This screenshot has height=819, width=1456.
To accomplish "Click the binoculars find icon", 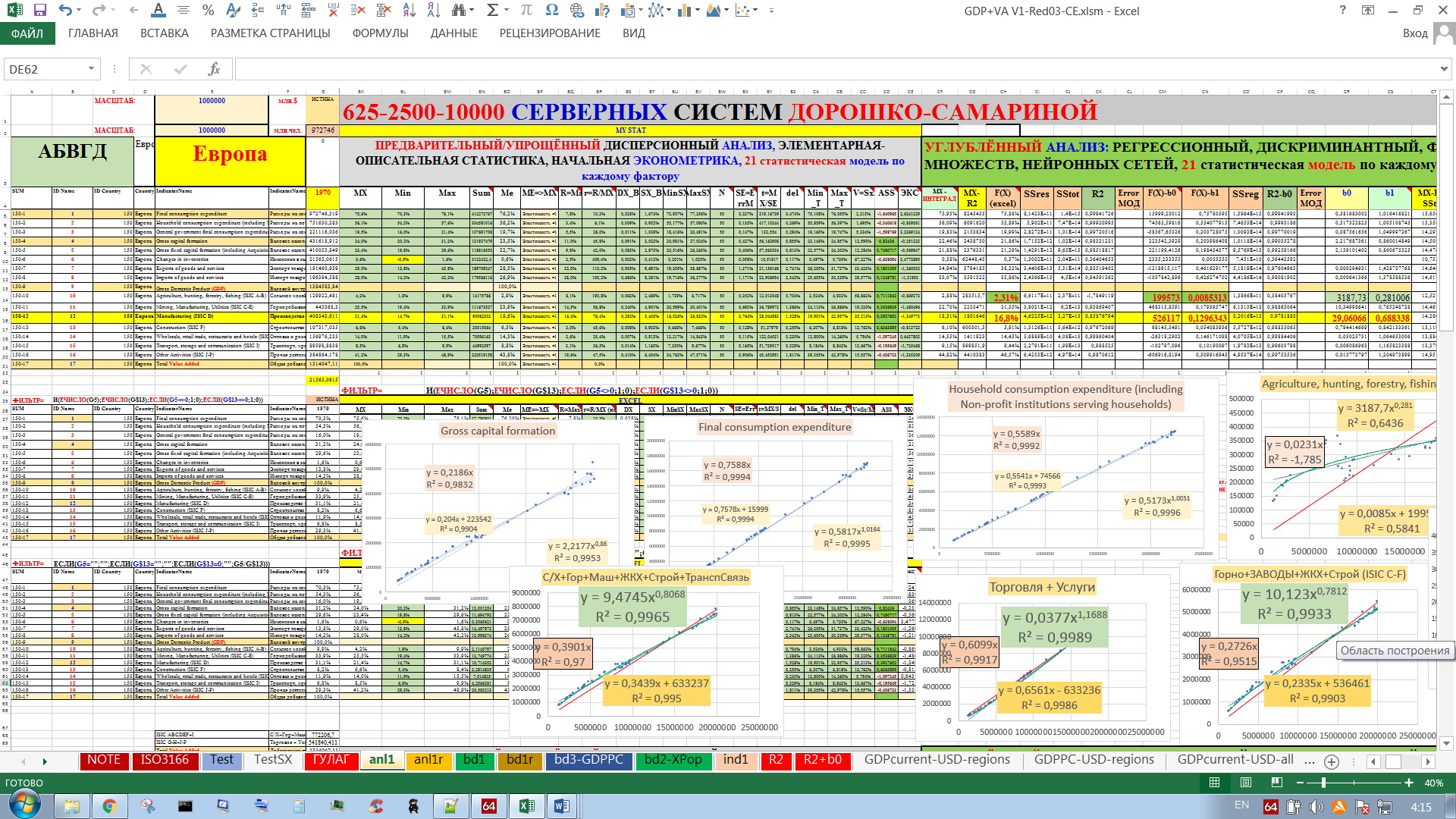I will (x=458, y=11).
